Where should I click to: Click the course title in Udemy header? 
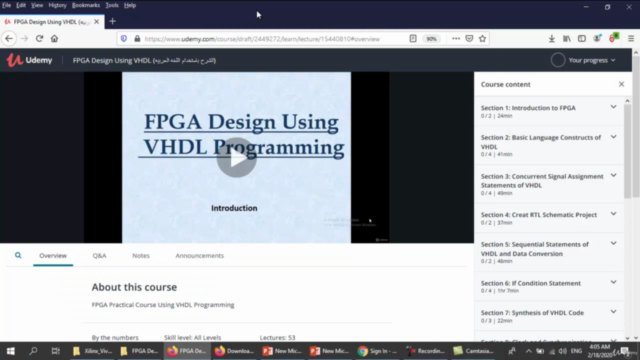click(144, 60)
